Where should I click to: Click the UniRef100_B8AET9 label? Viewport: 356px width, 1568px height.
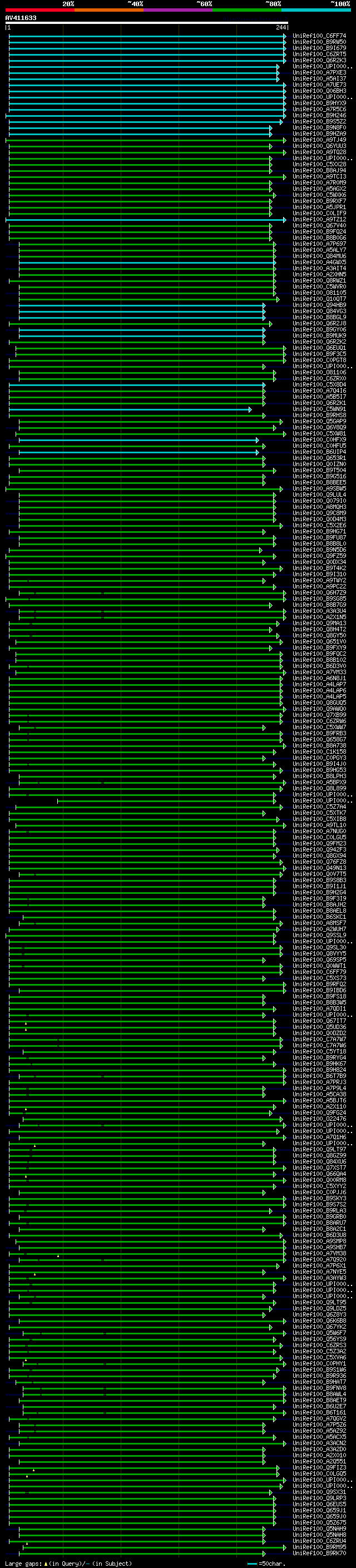pyautogui.click(x=319, y=1400)
